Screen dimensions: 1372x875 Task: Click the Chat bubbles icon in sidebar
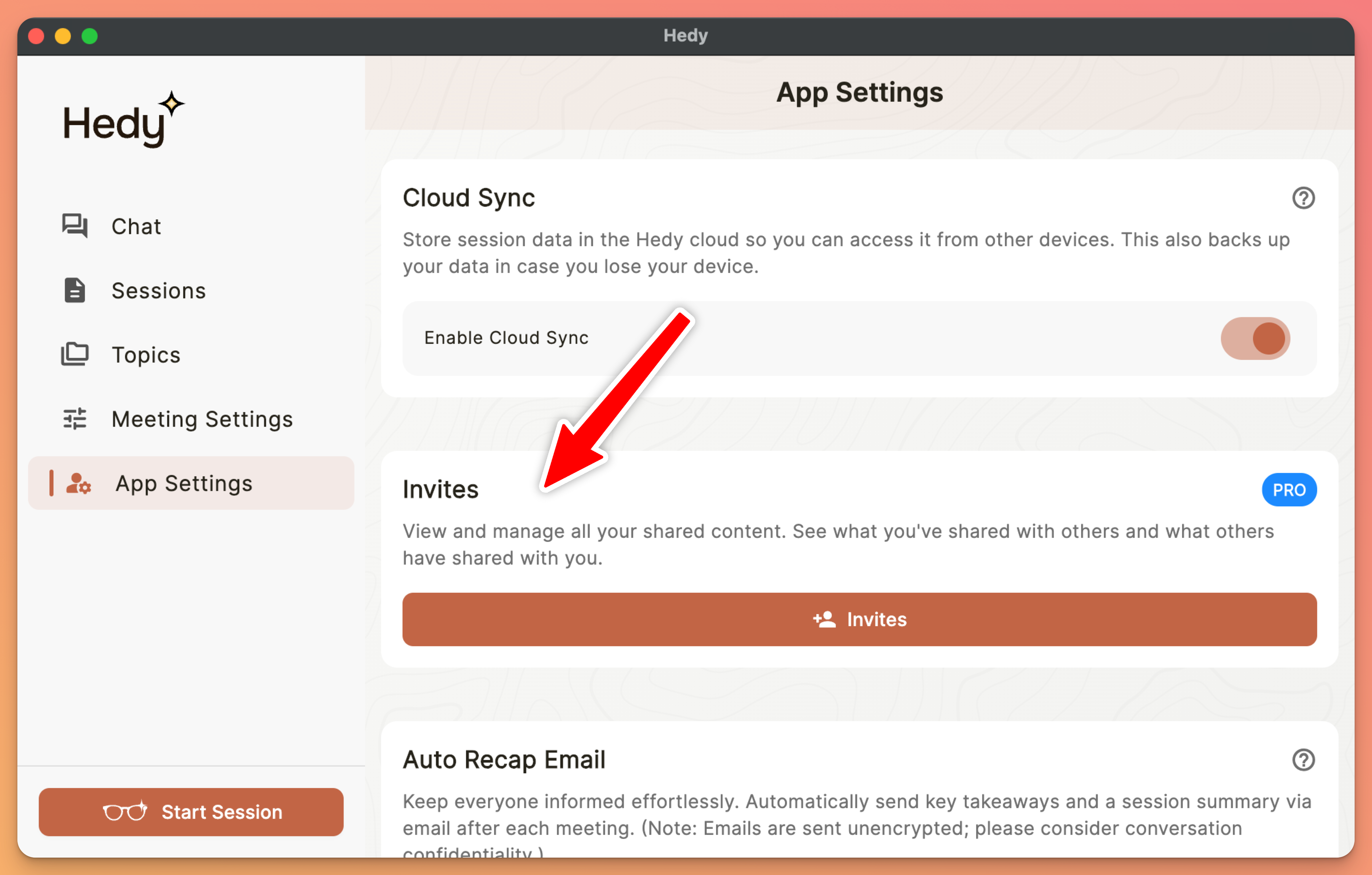click(75, 226)
